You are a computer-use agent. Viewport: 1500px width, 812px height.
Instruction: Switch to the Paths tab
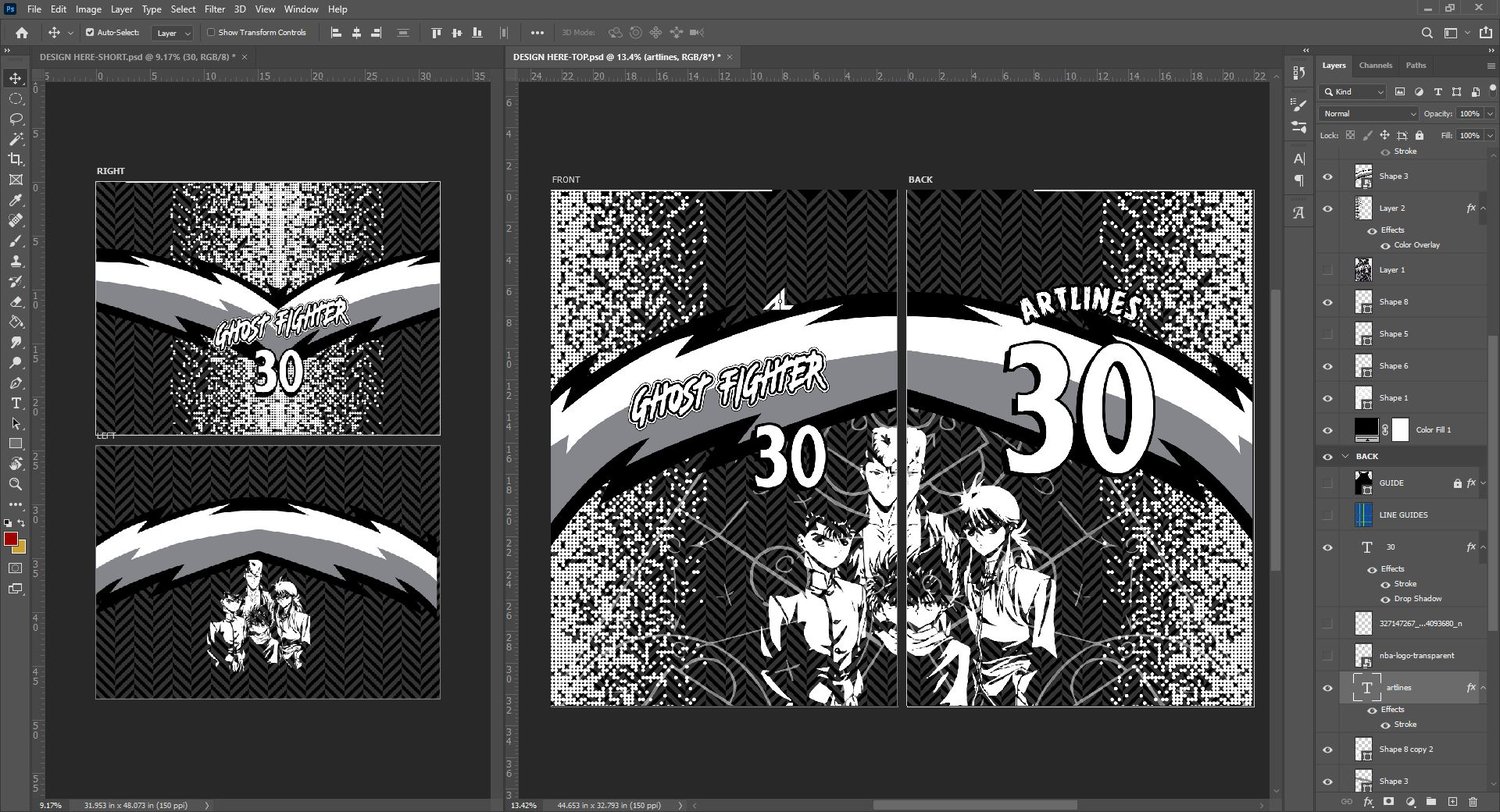tap(1416, 65)
